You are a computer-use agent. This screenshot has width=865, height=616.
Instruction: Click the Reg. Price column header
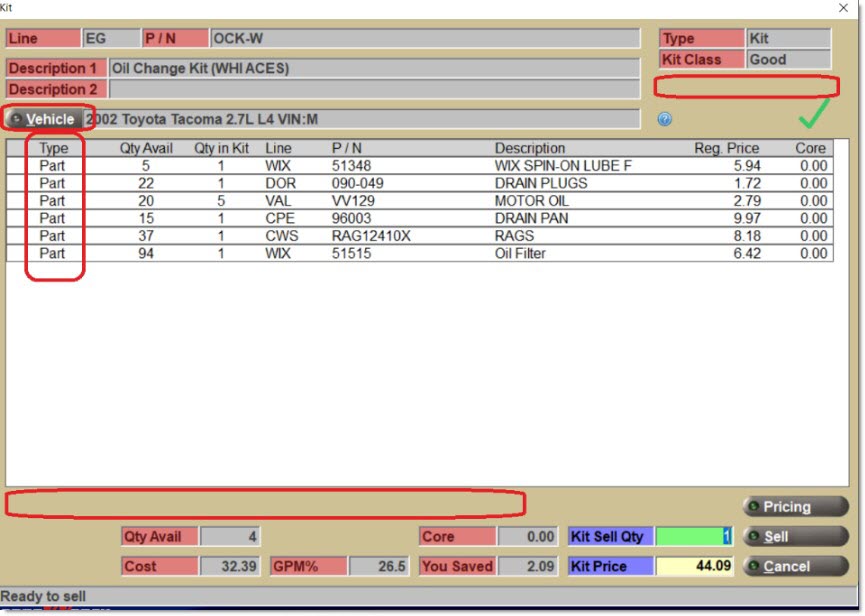click(x=727, y=149)
